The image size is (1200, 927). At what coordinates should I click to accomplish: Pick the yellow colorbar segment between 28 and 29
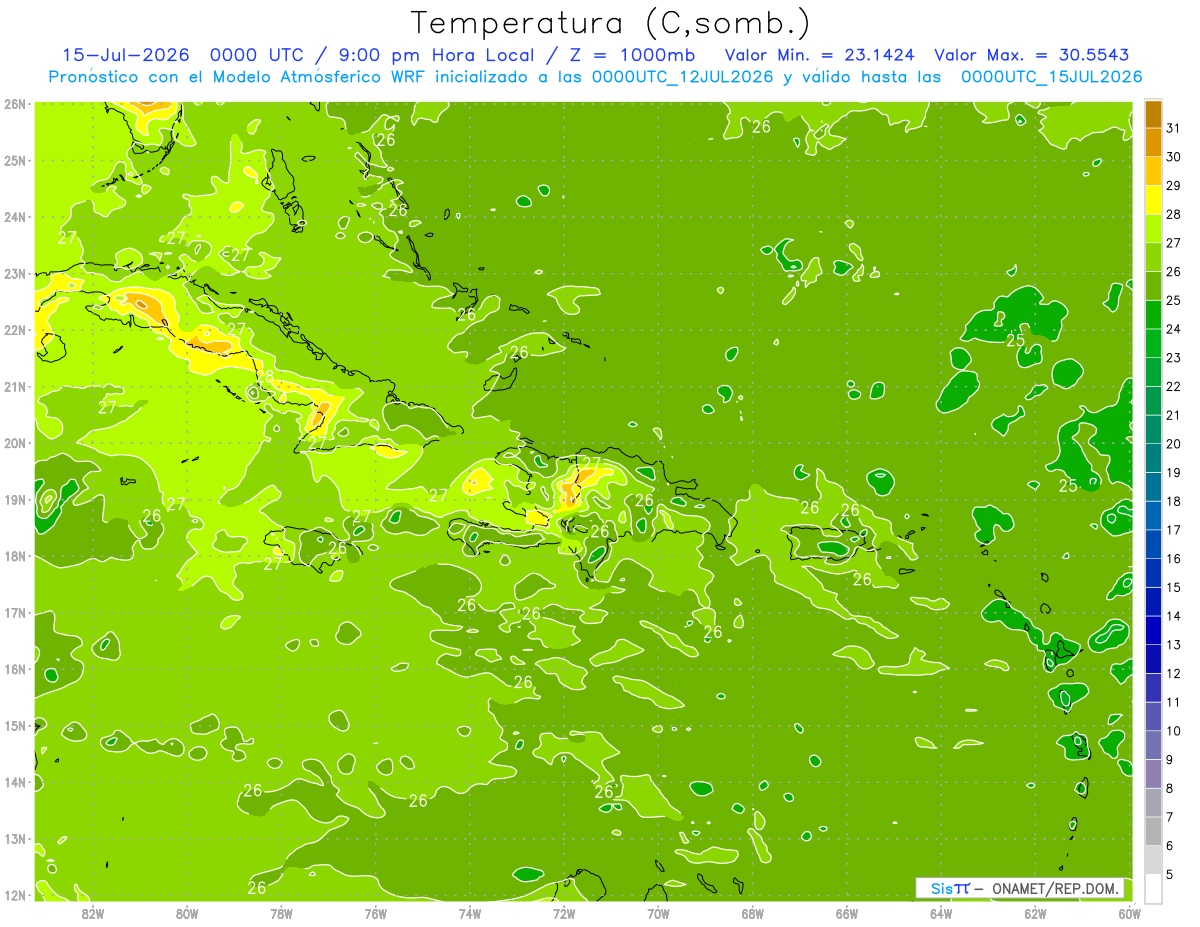point(1153,199)
